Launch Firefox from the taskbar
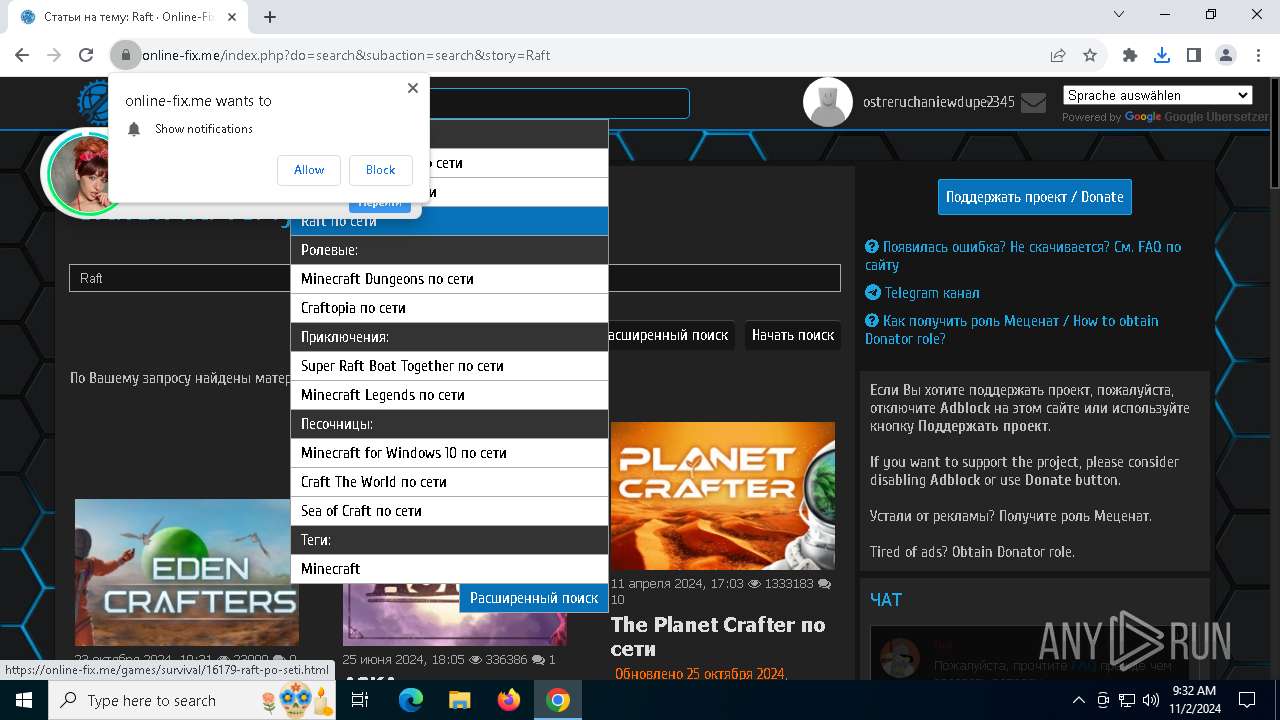This screenshot has width=1280, height=720. (x=509, y=700)
